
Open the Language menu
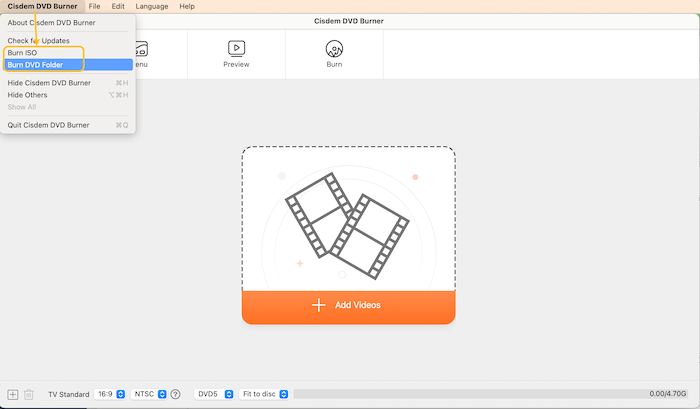pos(152,6)
